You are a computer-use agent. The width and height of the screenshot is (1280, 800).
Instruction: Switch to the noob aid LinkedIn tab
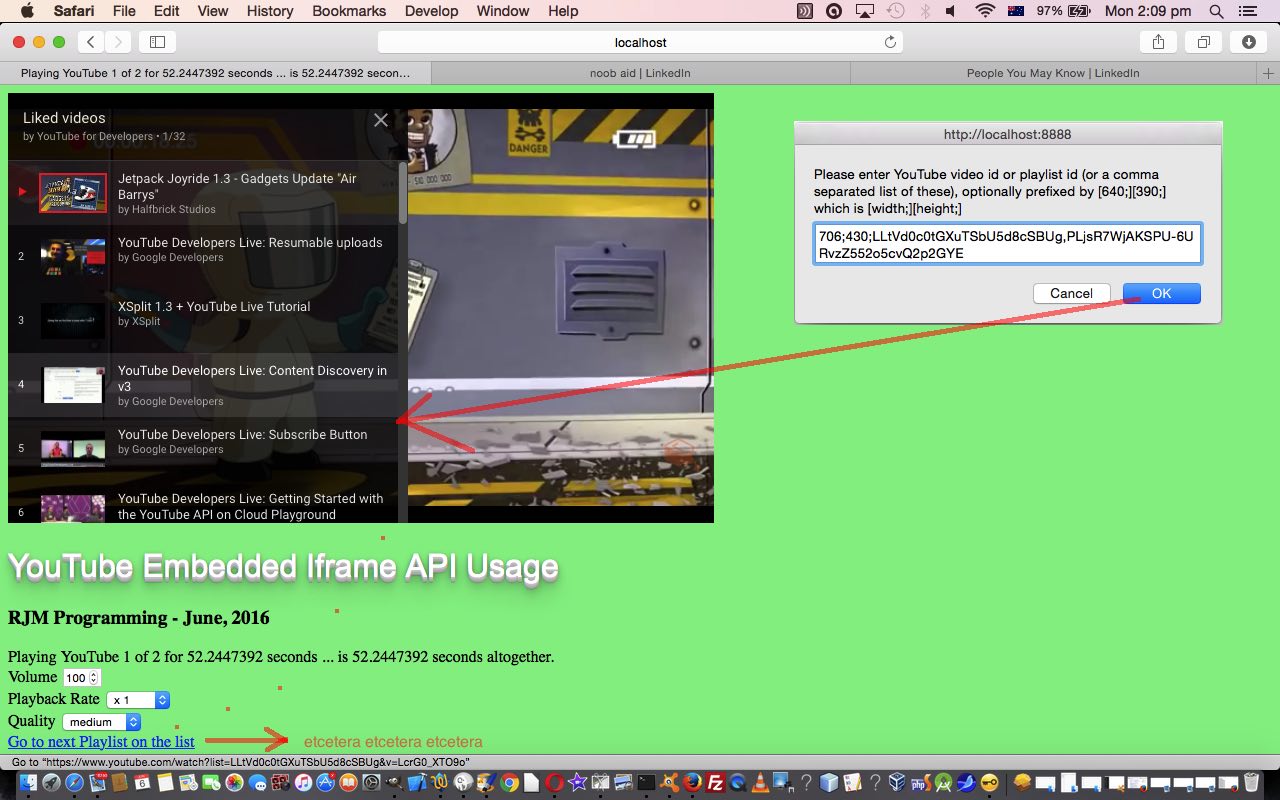pos(640,73)
